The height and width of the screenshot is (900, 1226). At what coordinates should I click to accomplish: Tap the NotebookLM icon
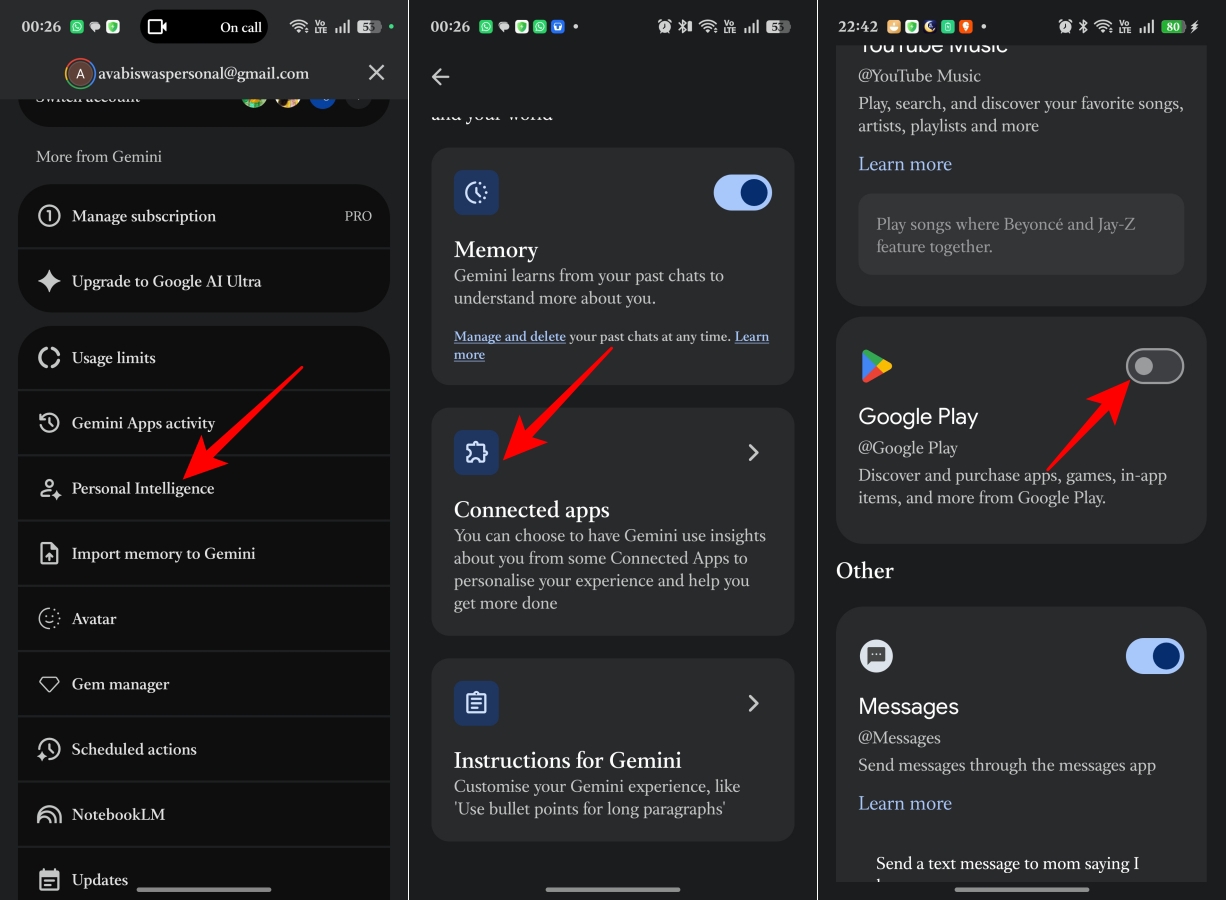[49, 814]
